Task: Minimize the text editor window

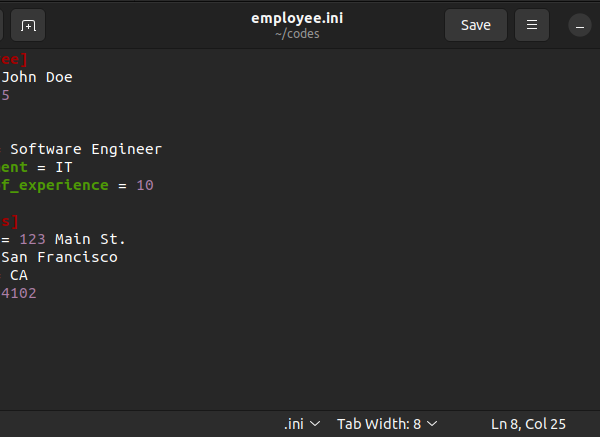Action: click(580, 25)
